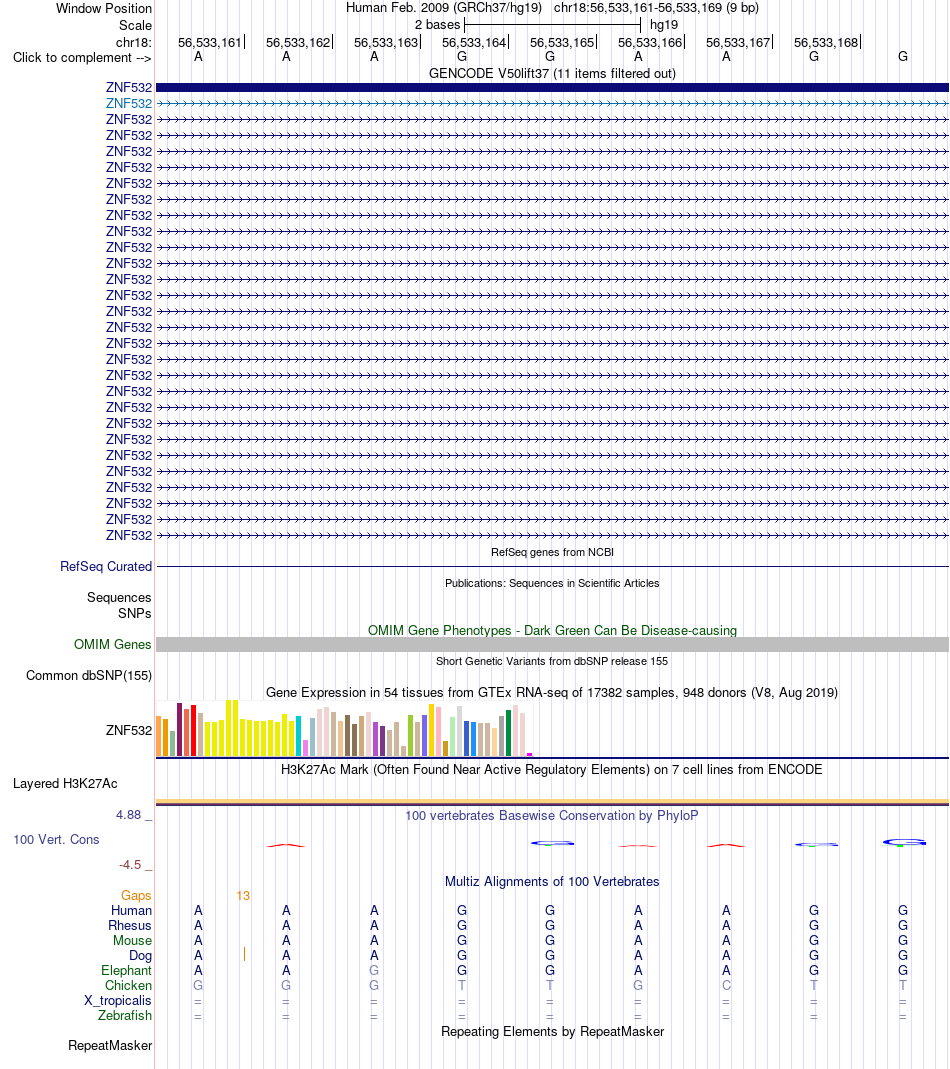Click the magenta bar in GTEx expression chart
The image size is (950, 1069).
[530, 754]
